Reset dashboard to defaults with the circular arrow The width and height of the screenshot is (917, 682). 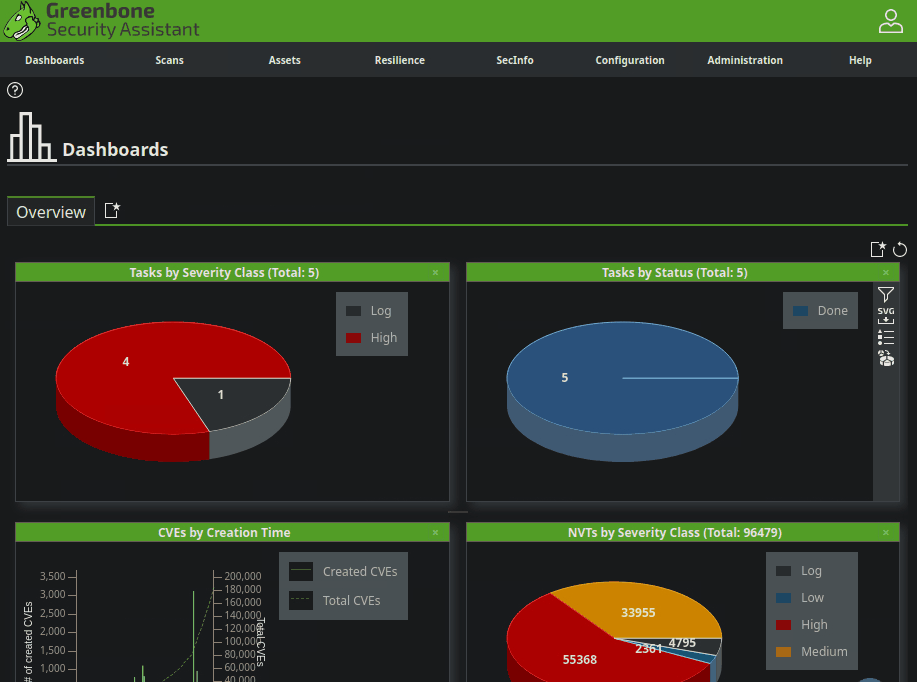coord(900,249)
